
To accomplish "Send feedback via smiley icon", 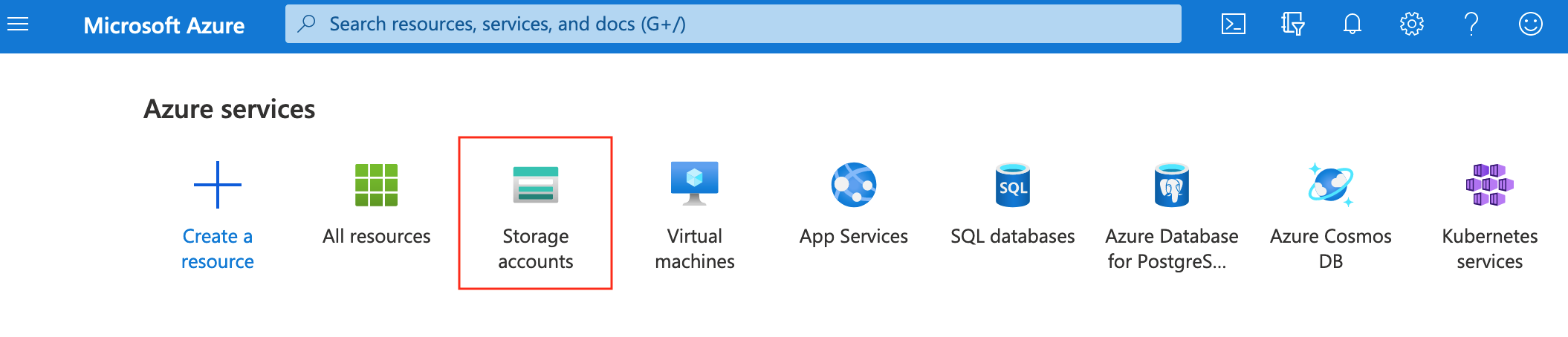I will coord(1531,24).
